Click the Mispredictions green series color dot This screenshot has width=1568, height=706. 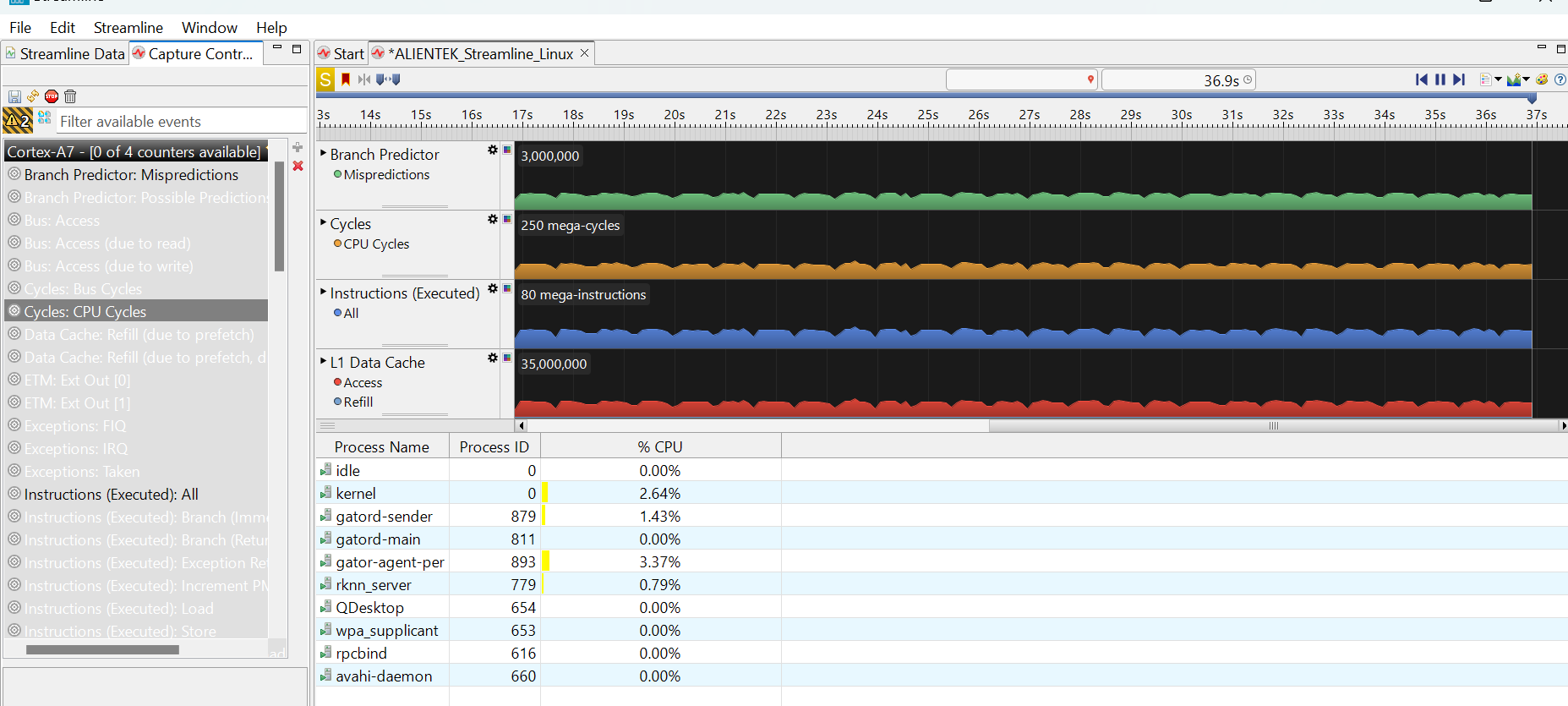[x=337, y=175]
